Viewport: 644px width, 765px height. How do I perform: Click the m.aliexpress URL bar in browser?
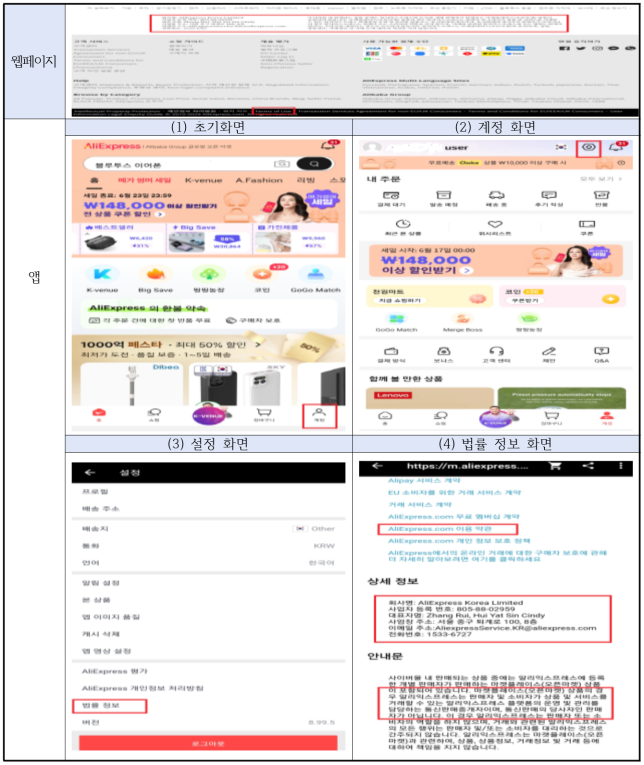(467, 466)
